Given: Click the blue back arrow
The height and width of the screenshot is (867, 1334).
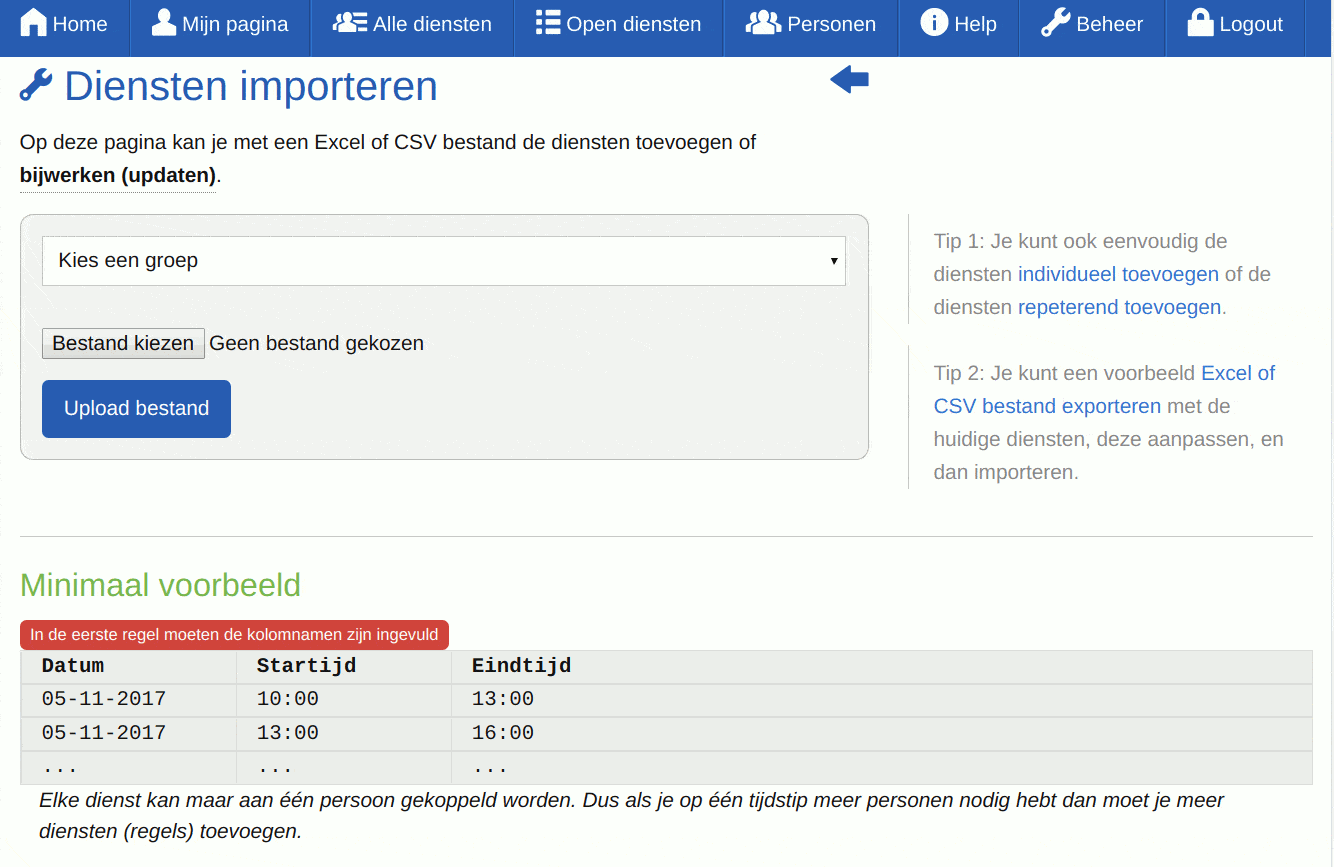Looking at the screenshot, I should click(x=848, y=79).
